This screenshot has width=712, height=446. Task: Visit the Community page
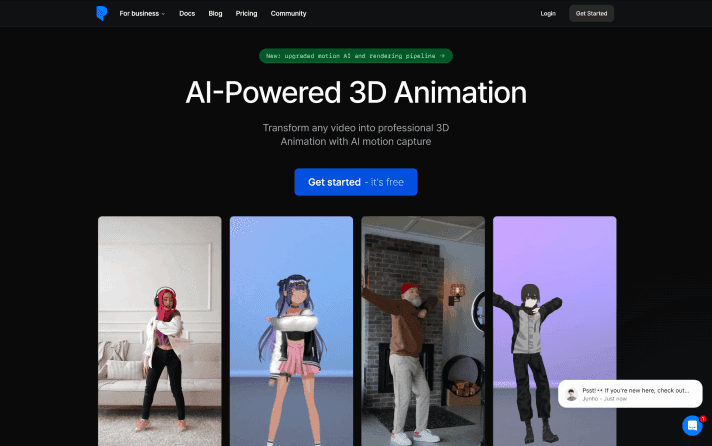coord(288,14)
